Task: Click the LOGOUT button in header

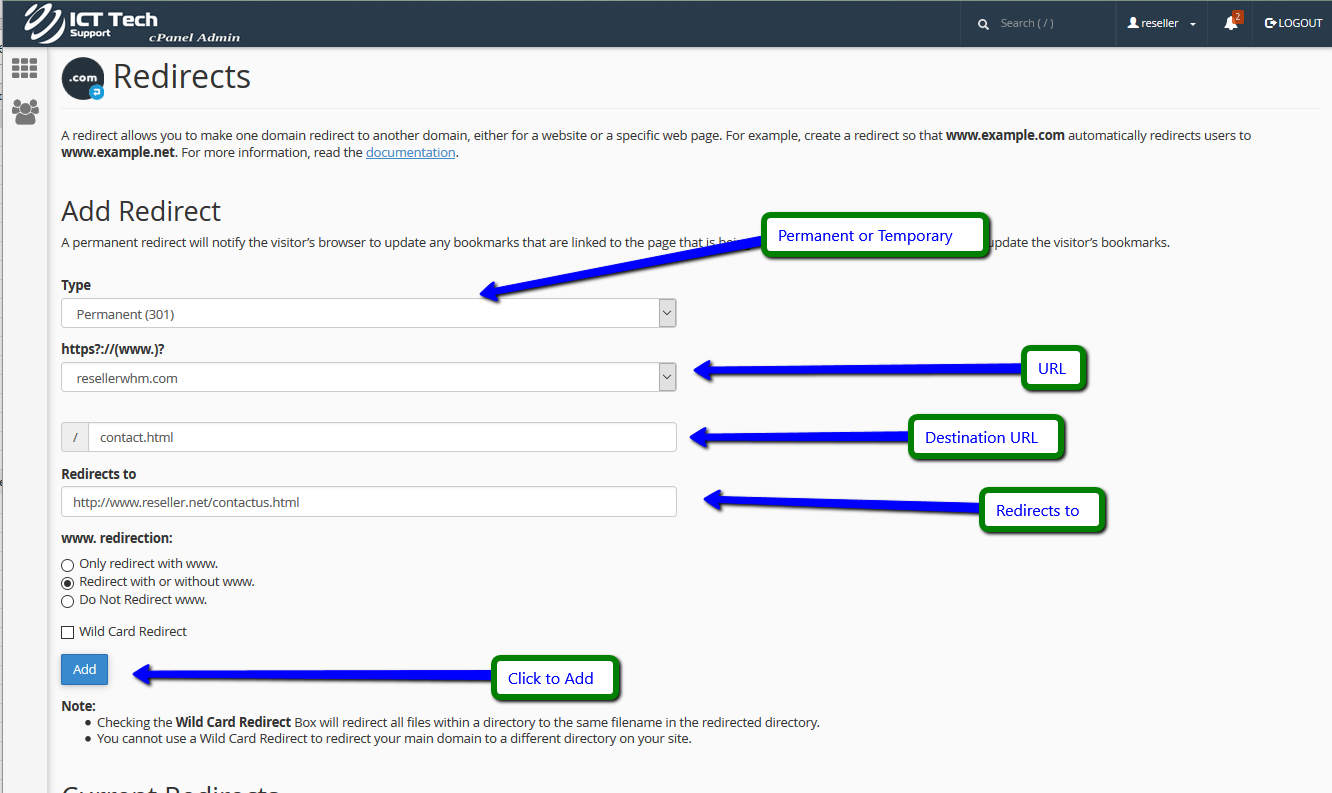Action: pos(1293,23)
